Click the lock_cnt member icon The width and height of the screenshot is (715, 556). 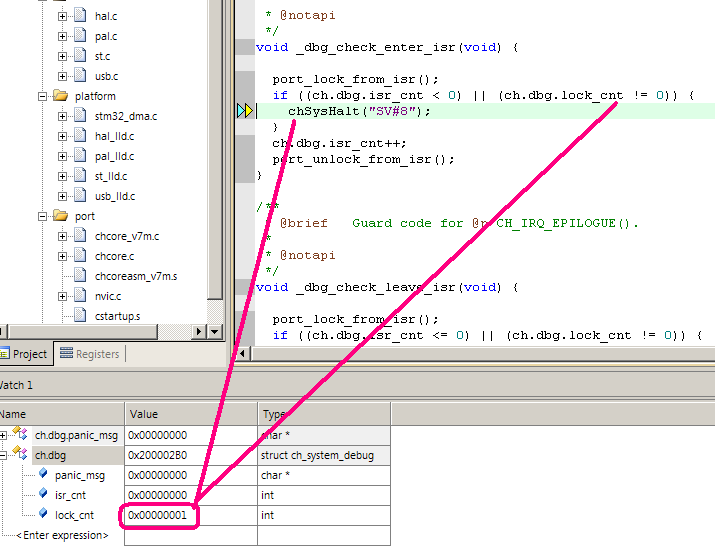pos(43,514)
